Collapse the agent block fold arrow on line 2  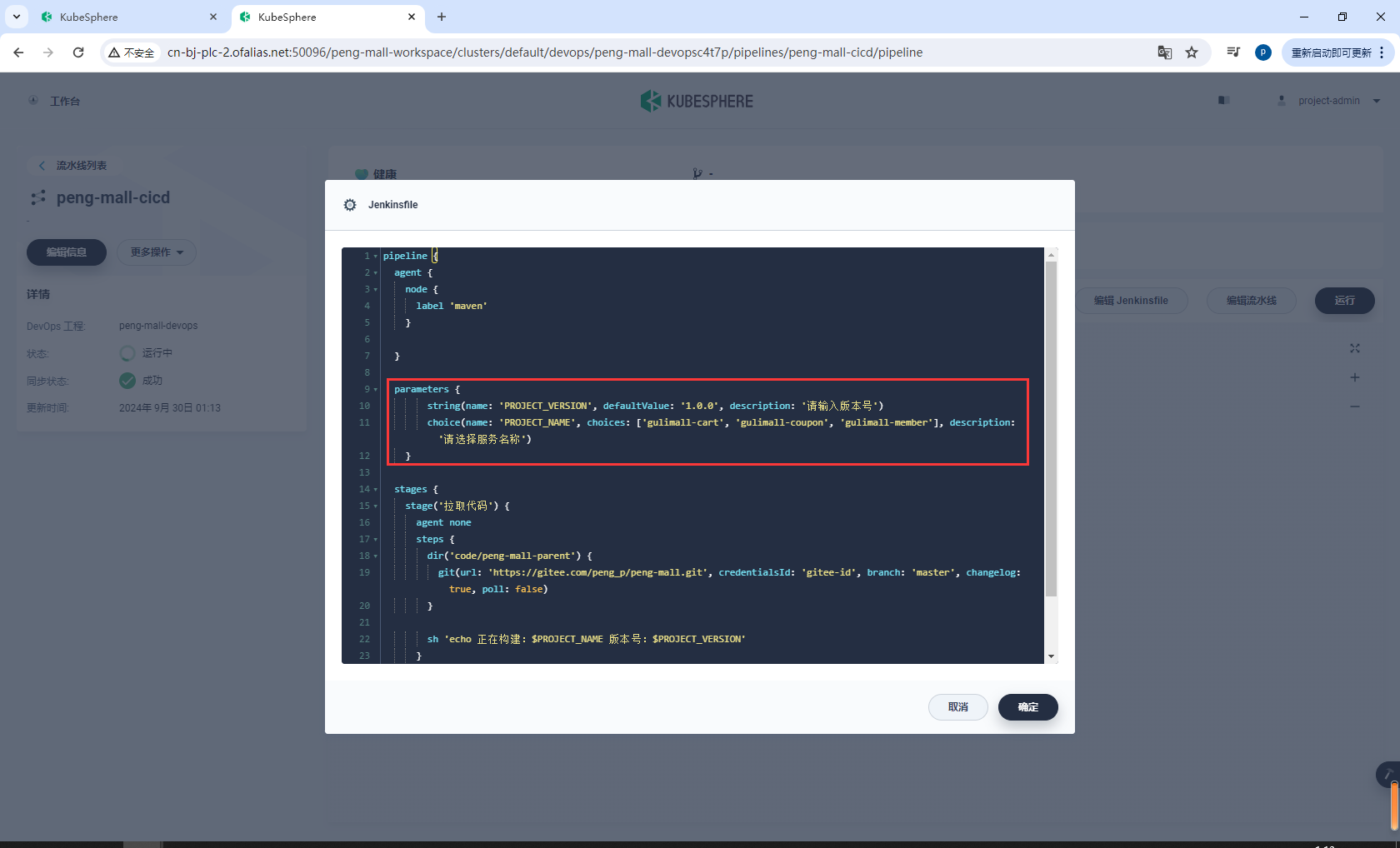pyautogui.click(x=376, y=273)
